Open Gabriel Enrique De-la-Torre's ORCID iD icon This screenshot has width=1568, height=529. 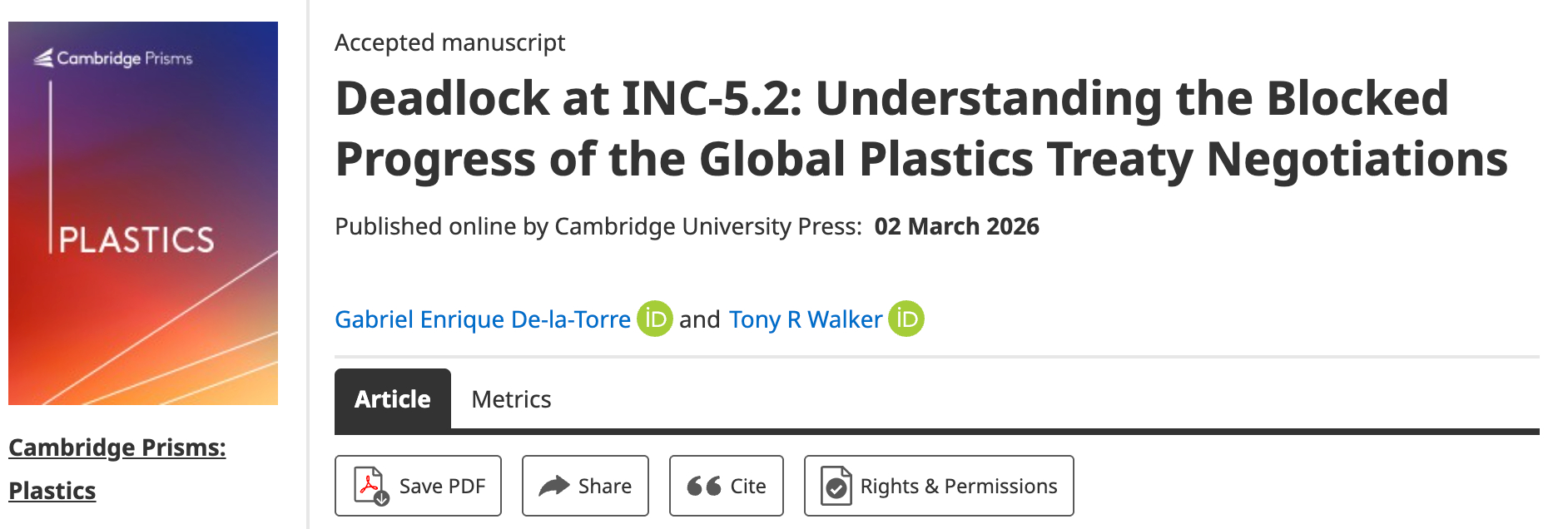[655, 319]
